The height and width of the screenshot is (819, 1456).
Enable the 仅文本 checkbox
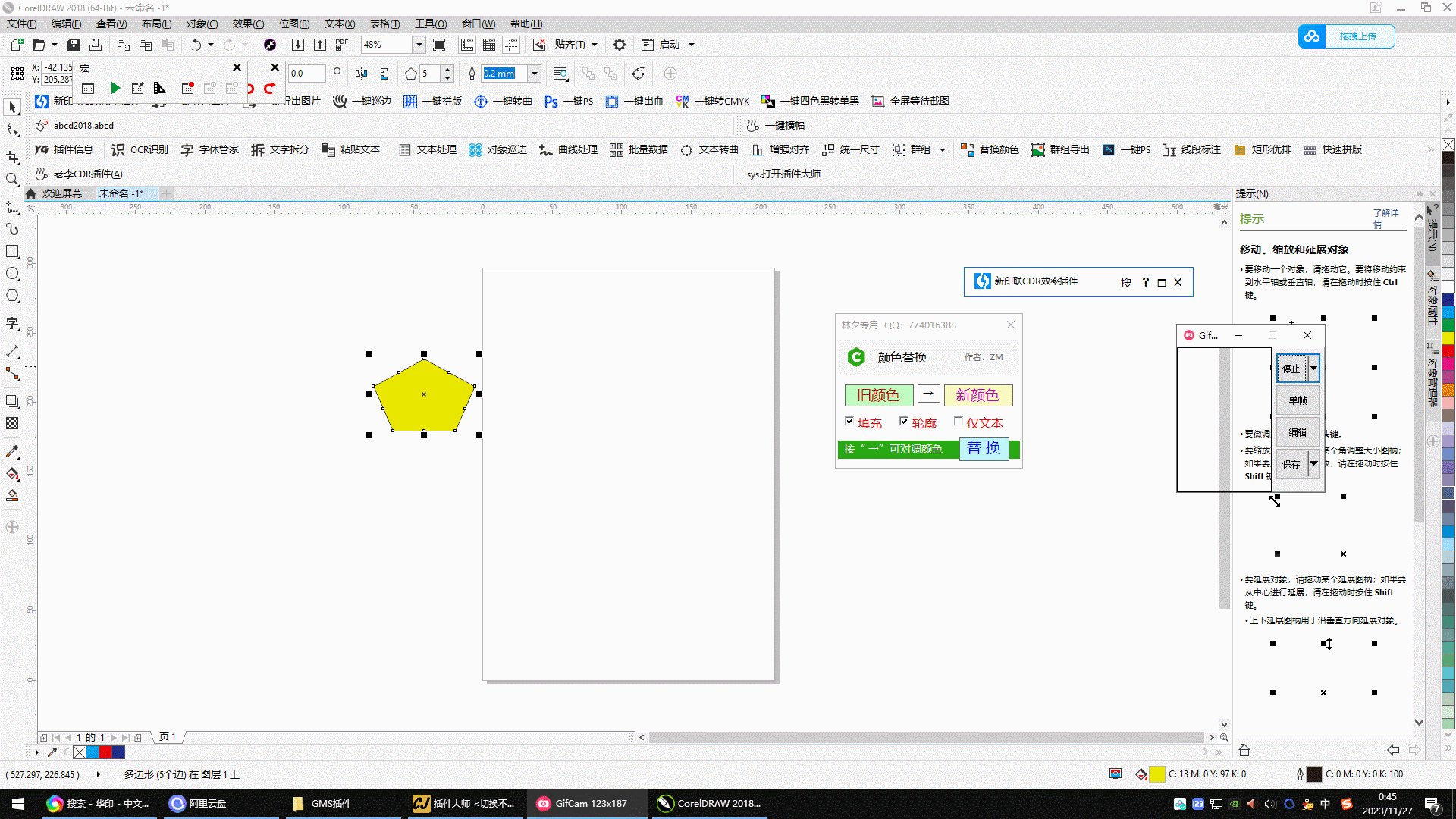tap(959, 421)
